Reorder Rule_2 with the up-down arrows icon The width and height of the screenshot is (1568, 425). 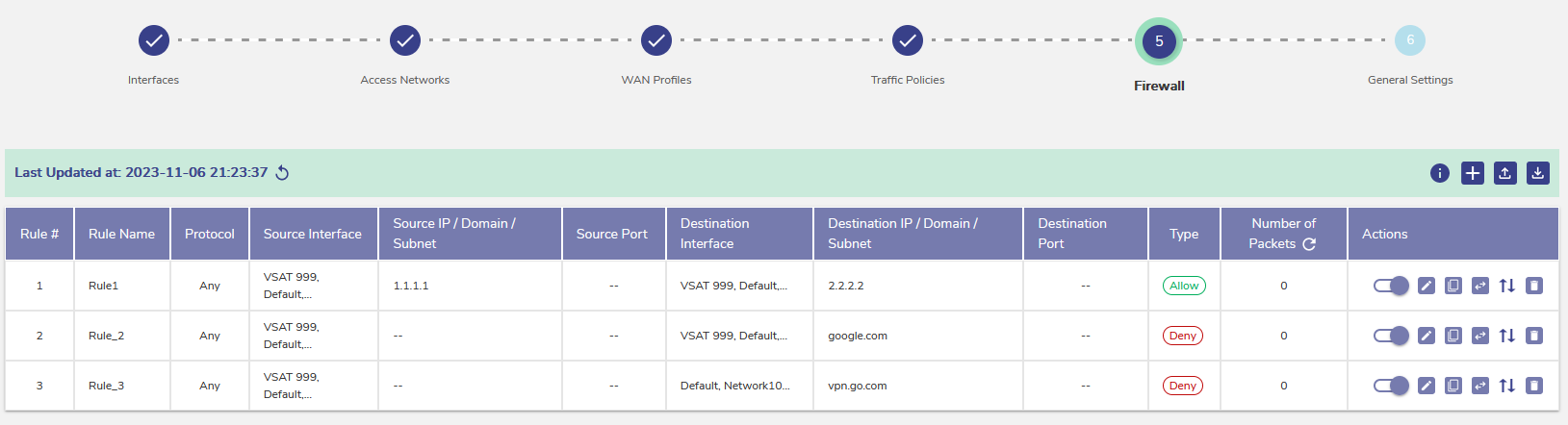click(1507, 336)
